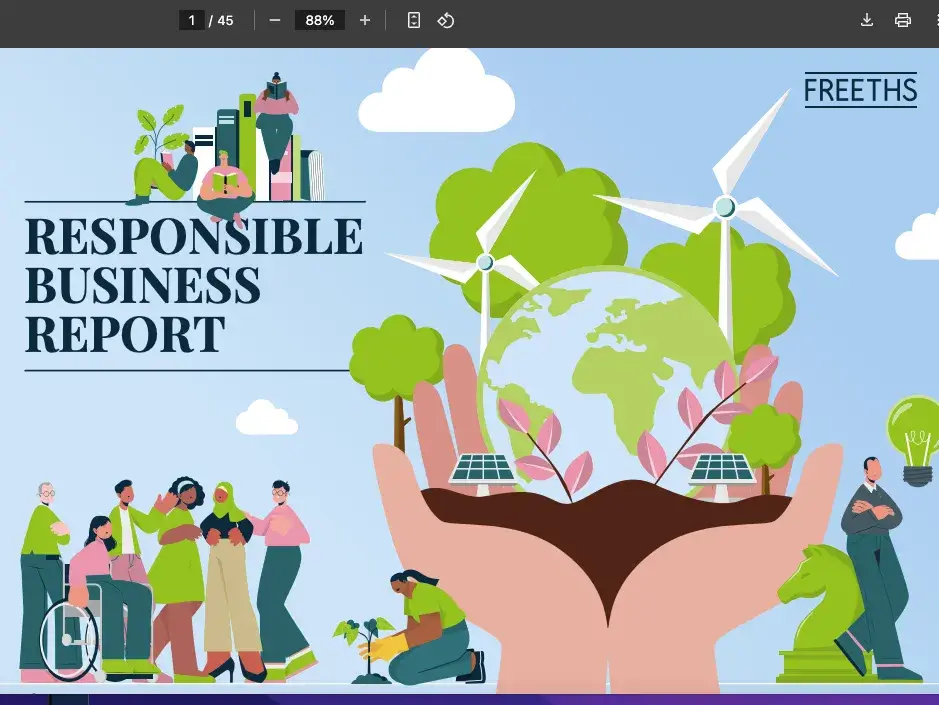Print the PDF document

click(903, 20)
